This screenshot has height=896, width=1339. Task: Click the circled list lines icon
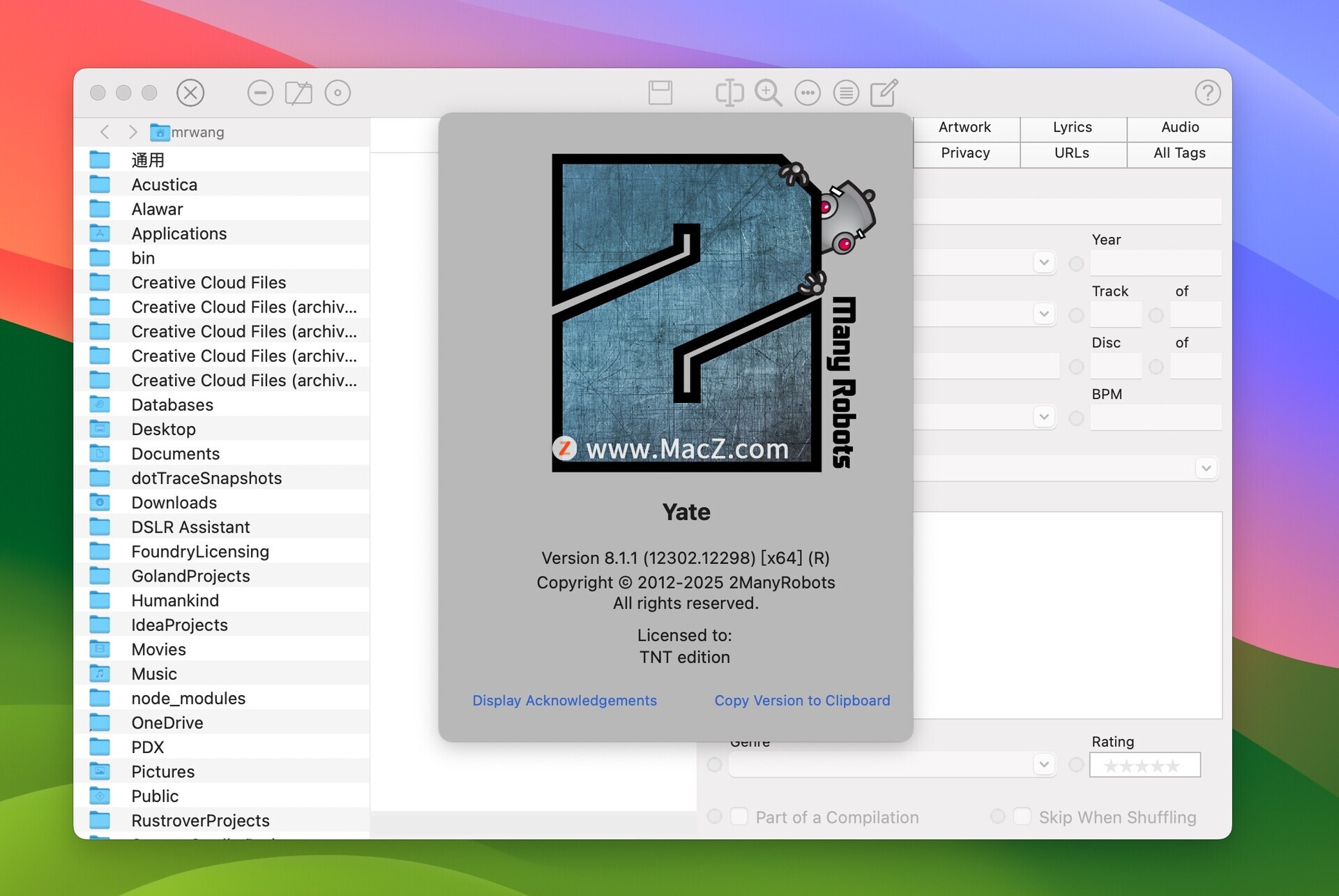click(x=846, y=93)
